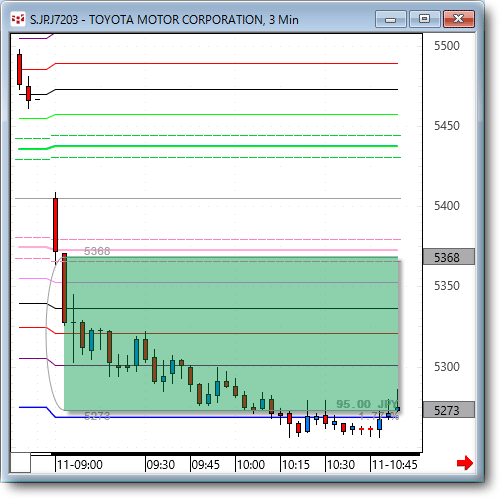
Task: Click the 95.00 JPY measurement text
Action: pos(367,404)
